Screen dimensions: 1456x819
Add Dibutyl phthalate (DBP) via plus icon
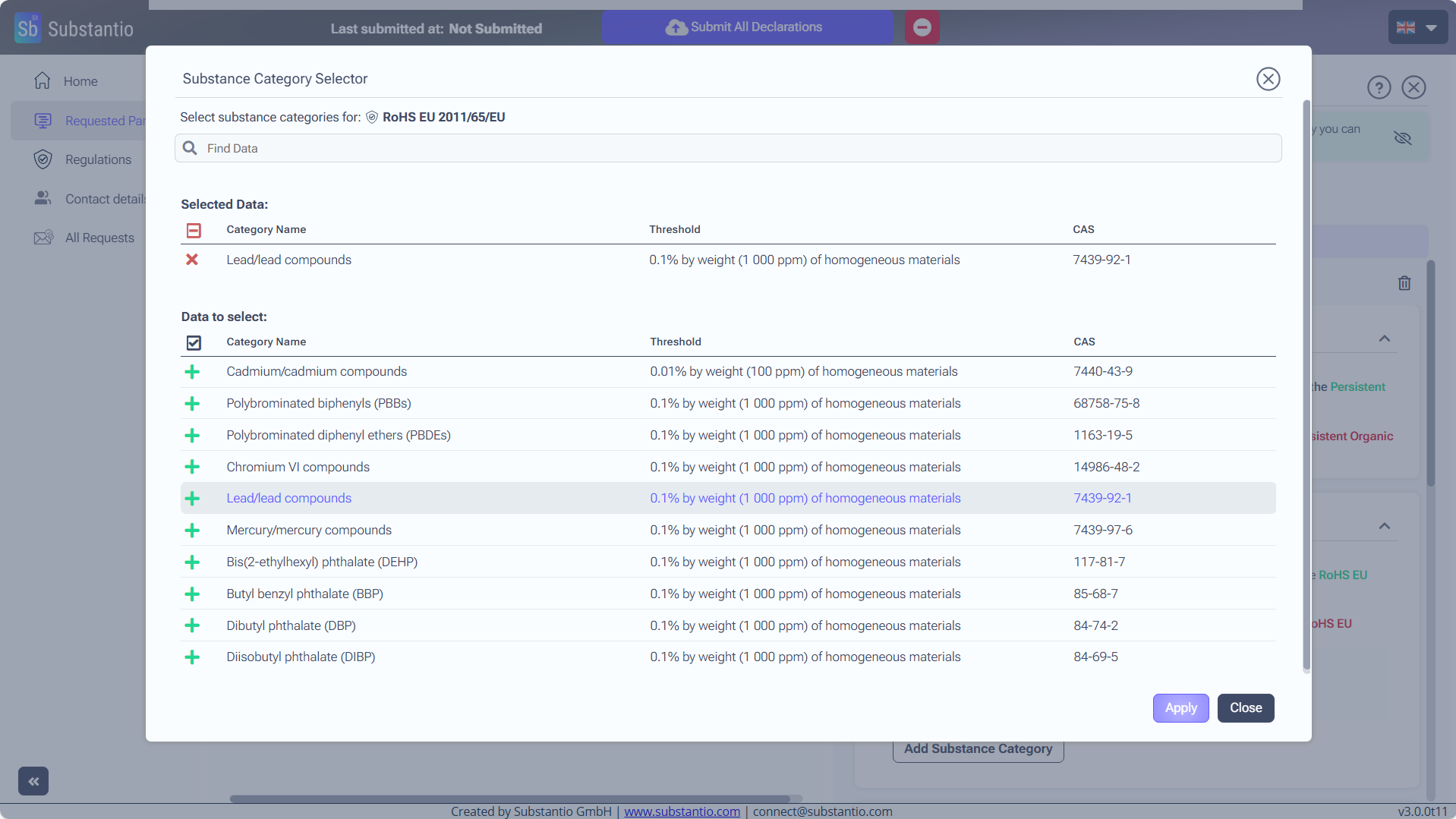[192, 625]
